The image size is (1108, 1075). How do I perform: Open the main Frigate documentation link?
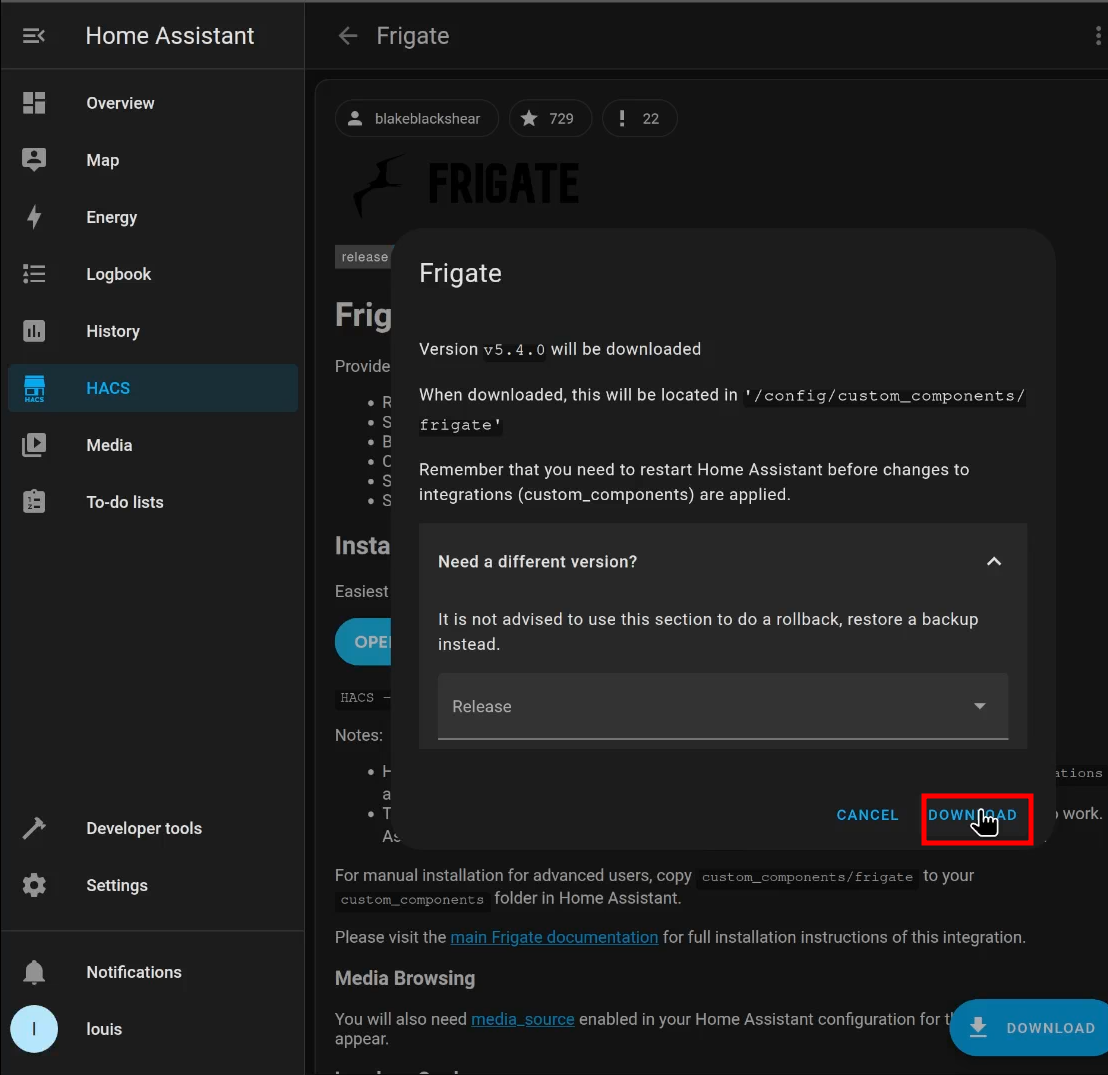554,937
